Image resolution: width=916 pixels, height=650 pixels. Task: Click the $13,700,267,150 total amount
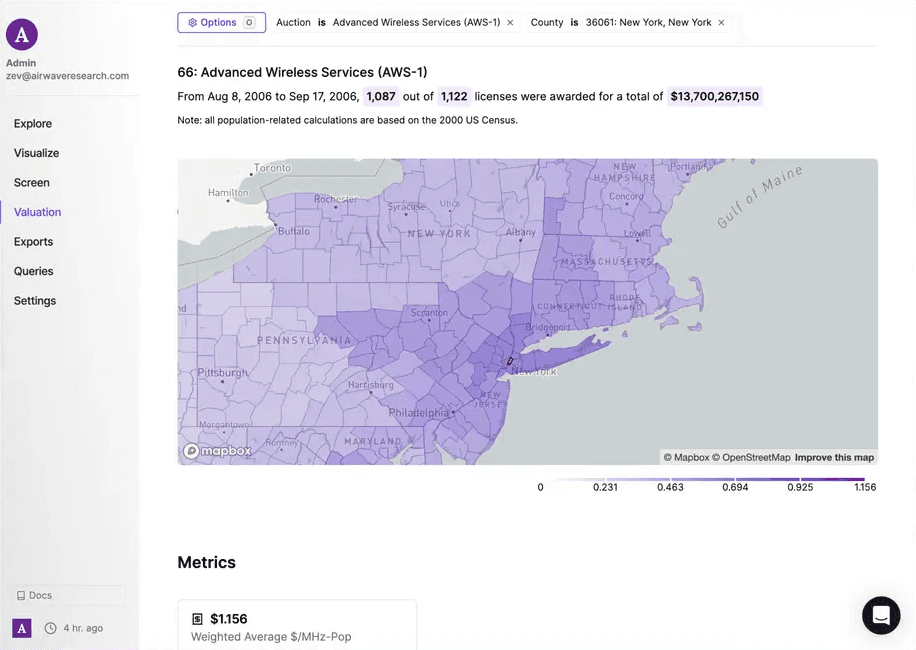[x=714, y=96]
